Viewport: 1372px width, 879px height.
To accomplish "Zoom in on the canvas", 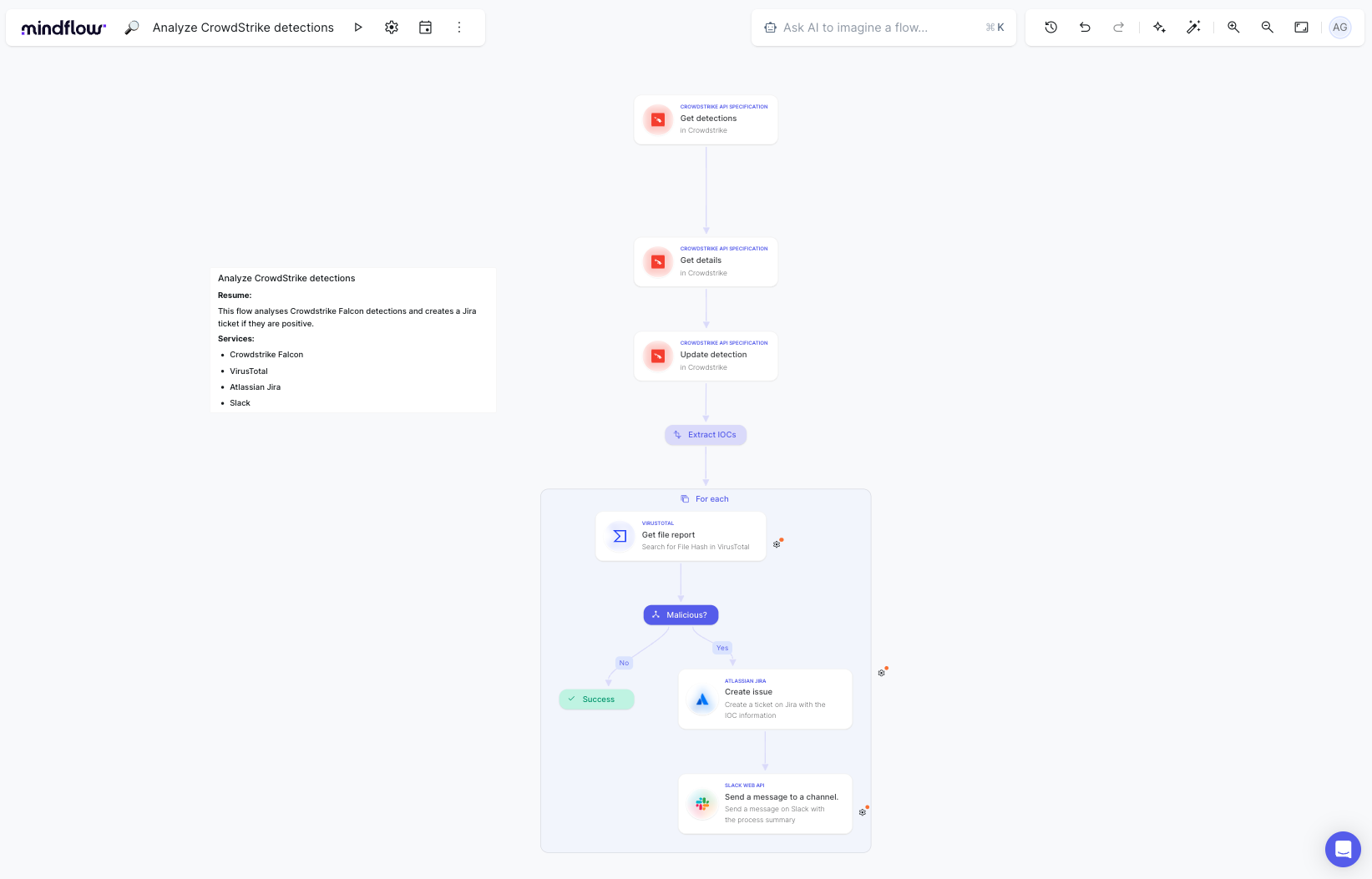I will coord(1233,28).
